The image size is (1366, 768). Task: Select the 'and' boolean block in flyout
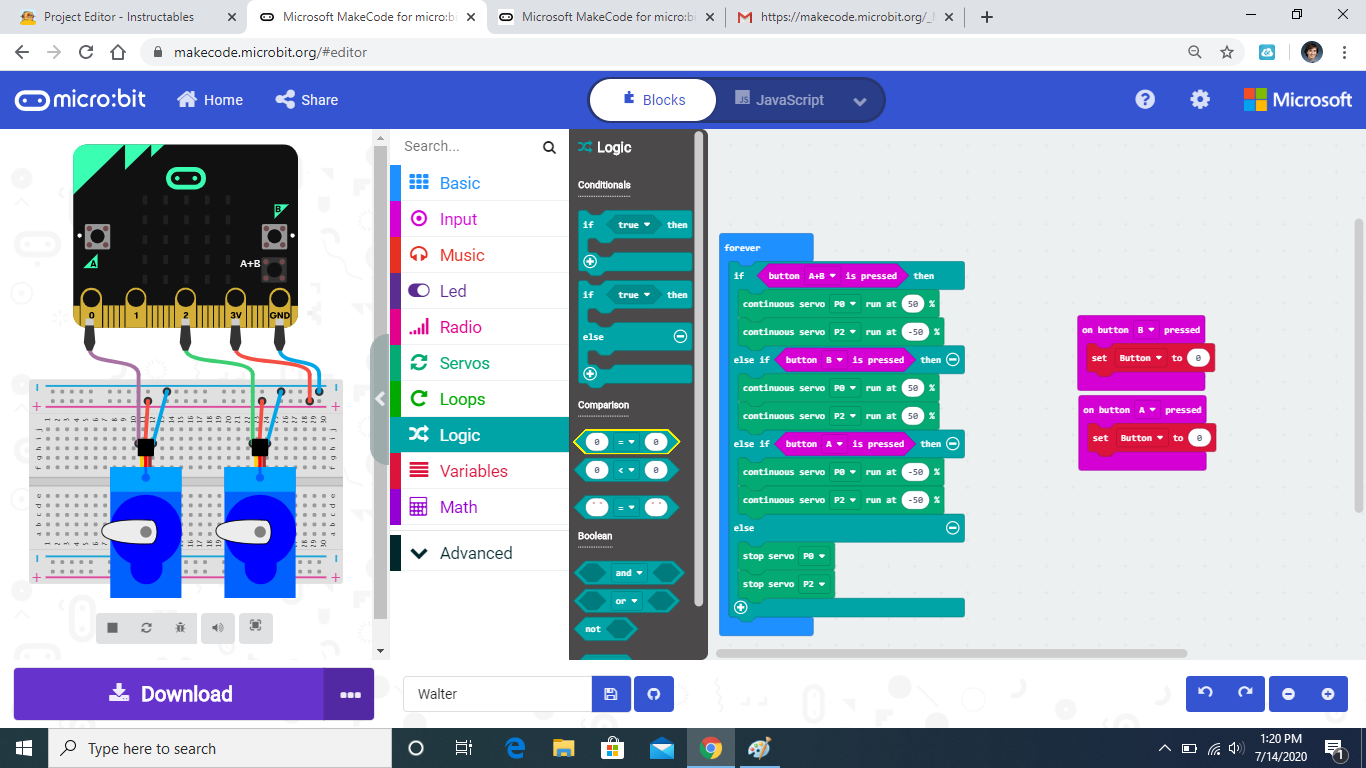click(629, 573)
